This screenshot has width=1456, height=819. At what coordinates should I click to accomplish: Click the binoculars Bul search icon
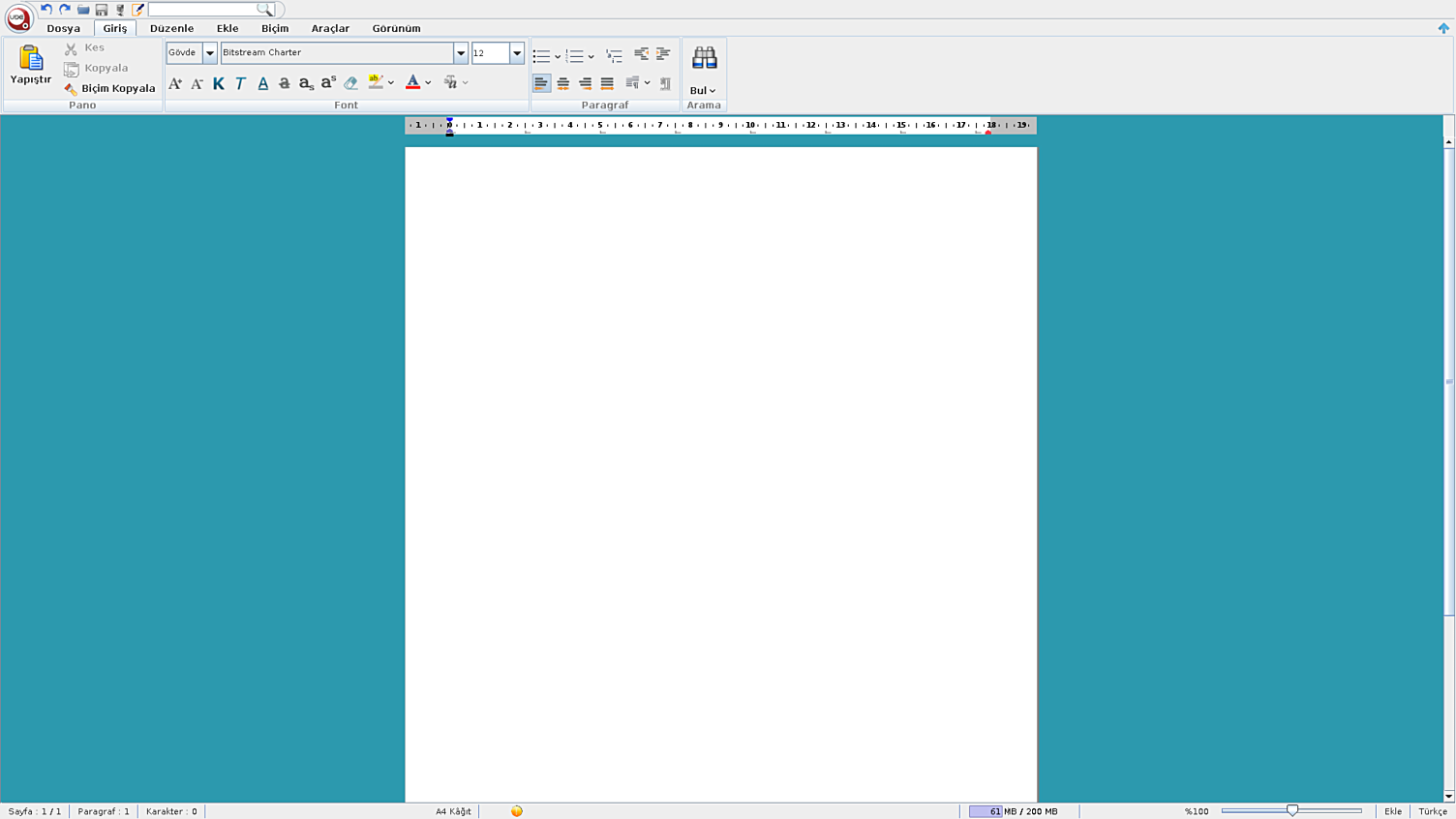click(x=704, y=59)
